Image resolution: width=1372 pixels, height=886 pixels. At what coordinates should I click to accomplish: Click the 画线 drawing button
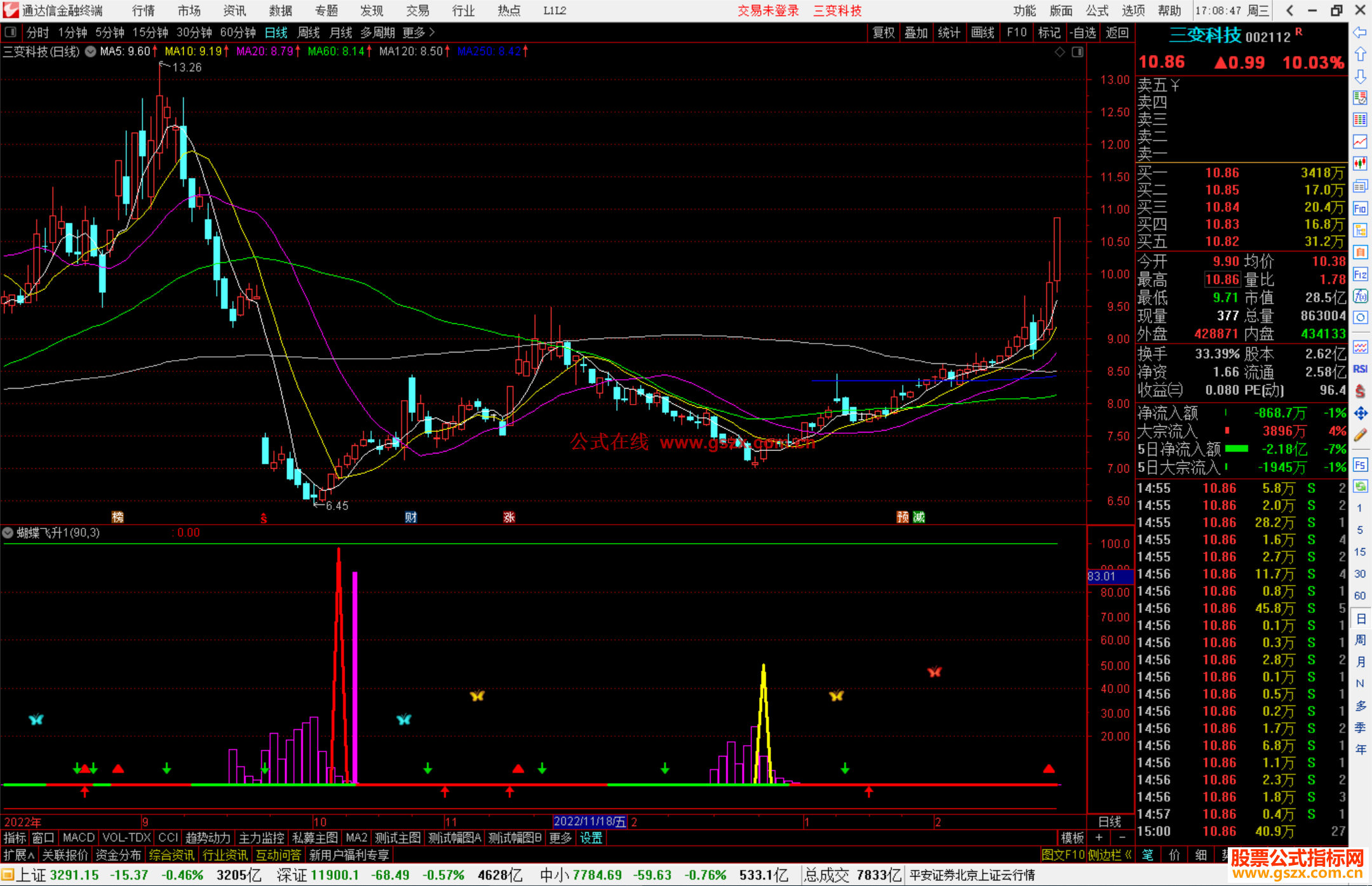click(x=983, y=32)
